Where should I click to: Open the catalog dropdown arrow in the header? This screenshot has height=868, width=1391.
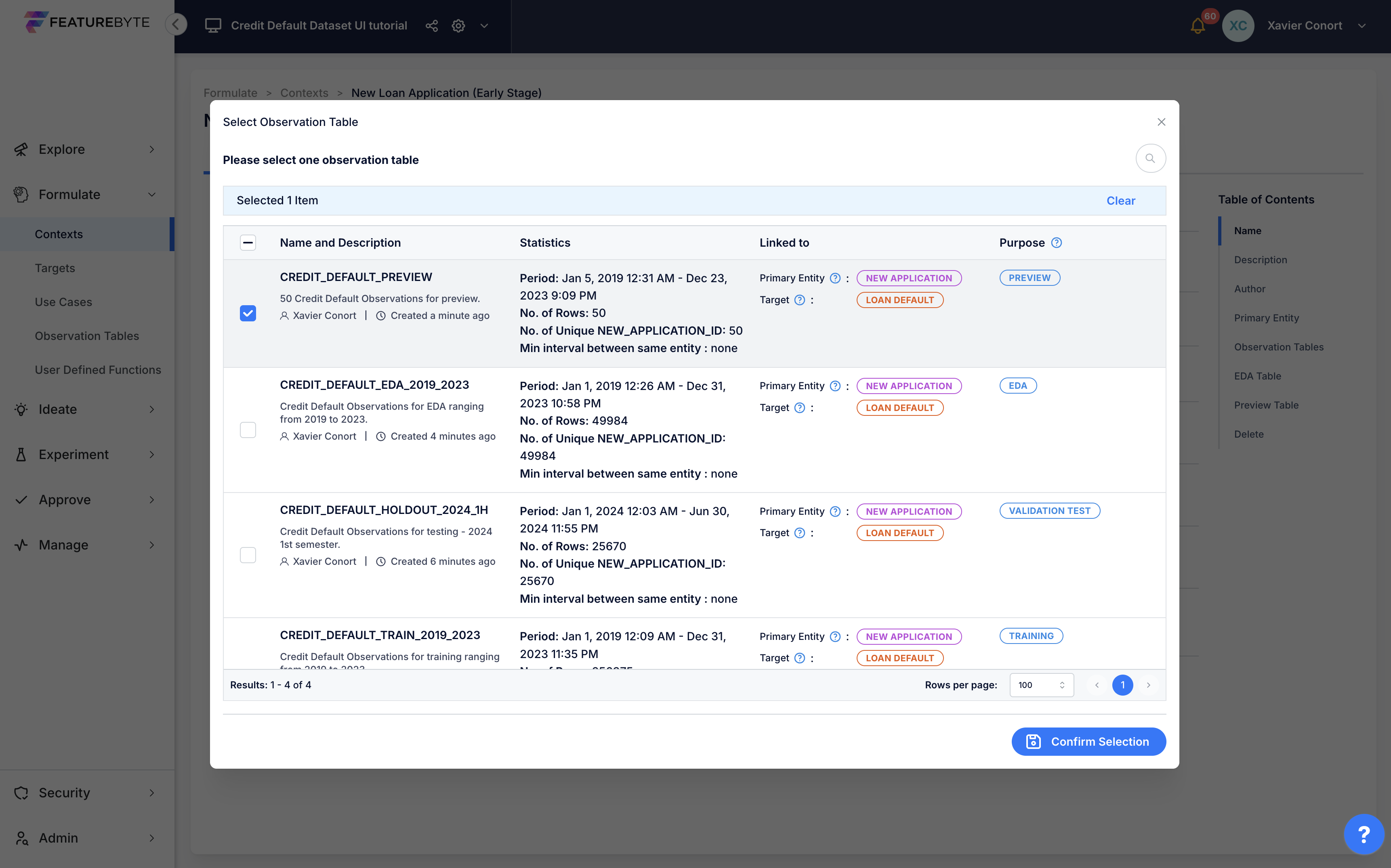coord(484,26)
